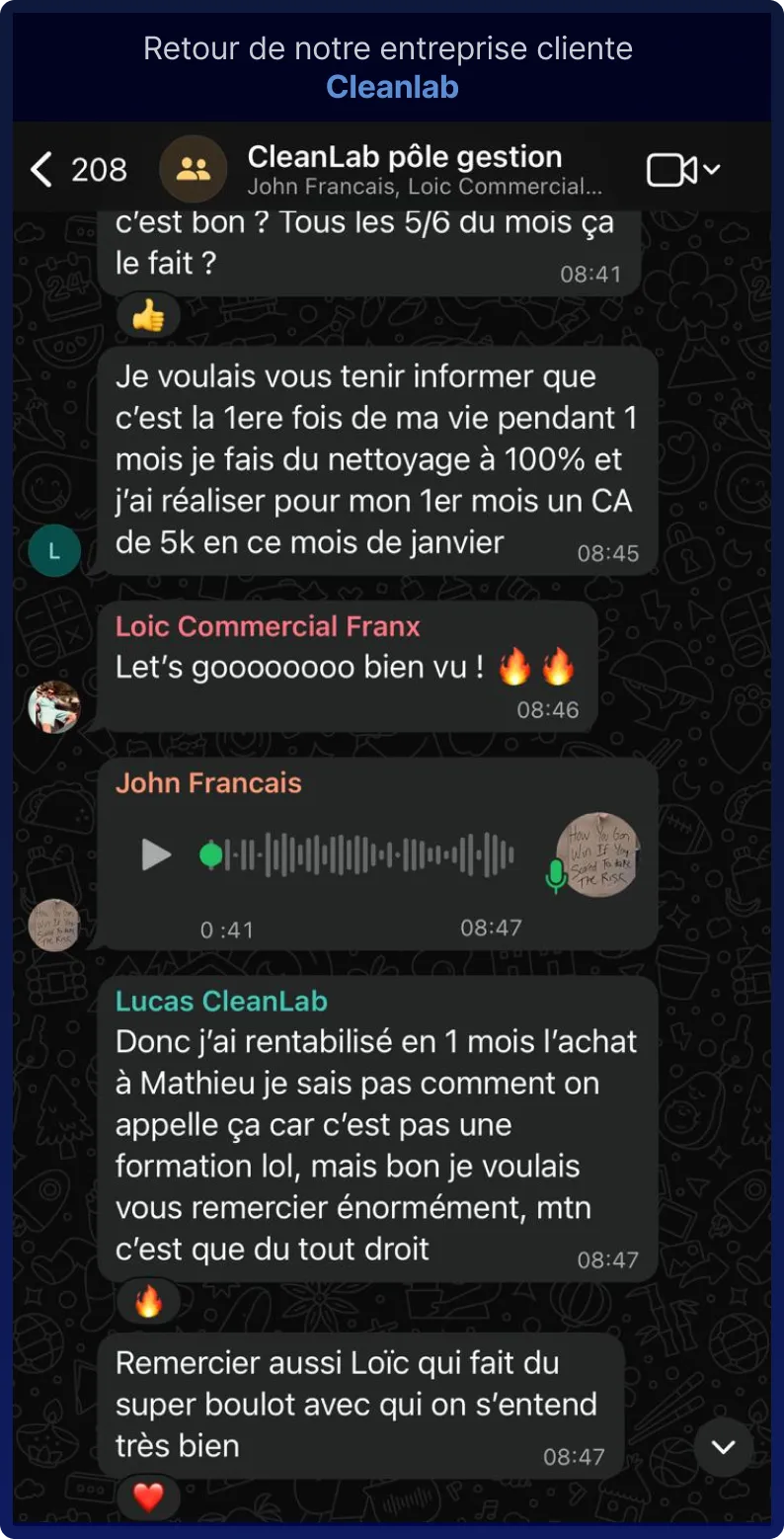The image size is (784, 1539).
Task: Tap the fire reaction under Lucas's message
Action: point(148,1302)
